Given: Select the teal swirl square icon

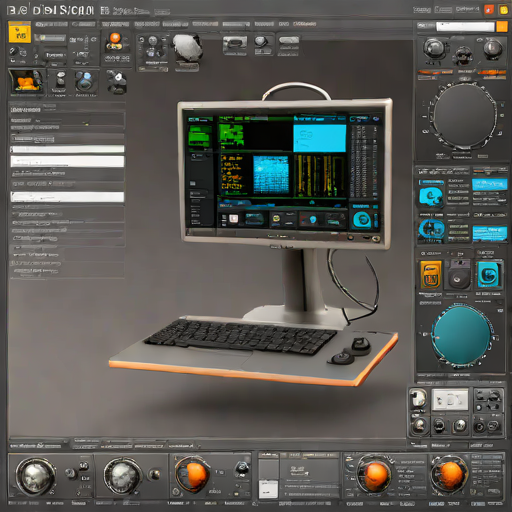Looking at the screenshot, I should click(x=488, y=275).
